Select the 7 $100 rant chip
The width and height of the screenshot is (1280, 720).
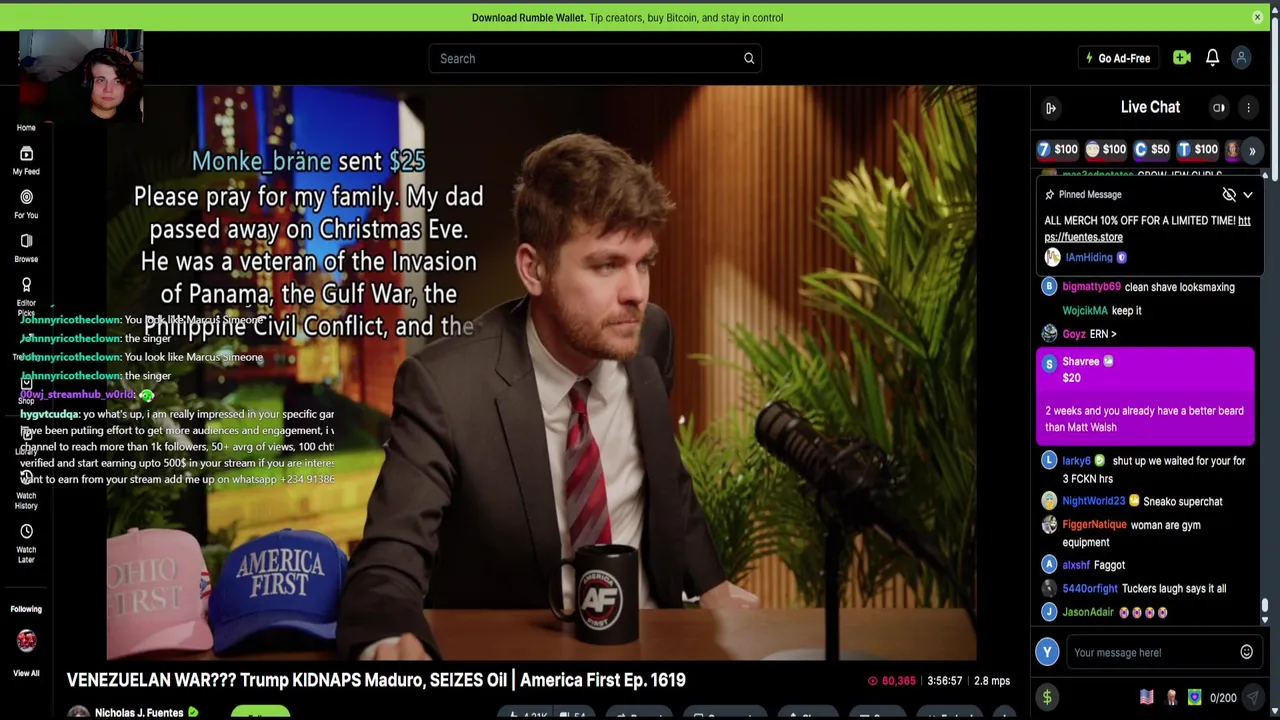click(x=1057, y=150)
